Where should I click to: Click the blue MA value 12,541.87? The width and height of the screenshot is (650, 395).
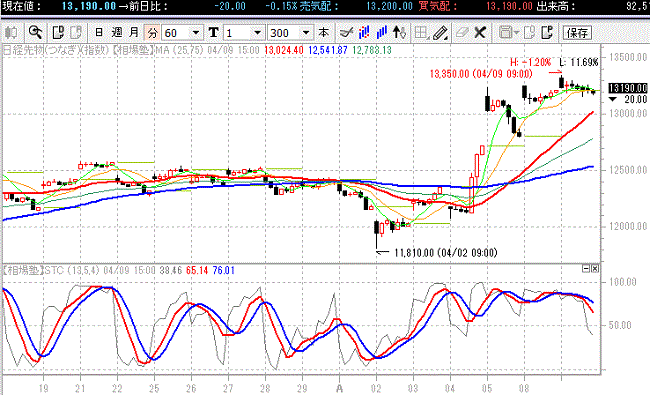328,51
